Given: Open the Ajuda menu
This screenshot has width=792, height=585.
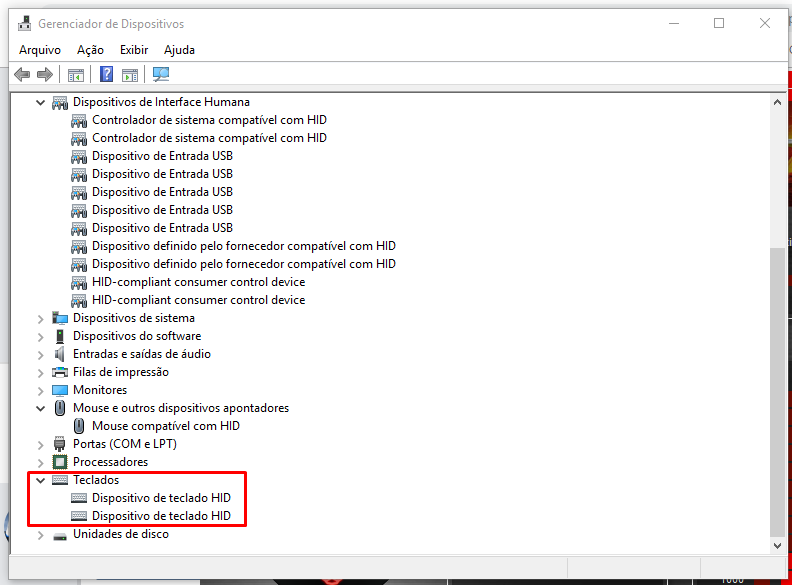Looking at the screenshot, I should coord(179,50).
